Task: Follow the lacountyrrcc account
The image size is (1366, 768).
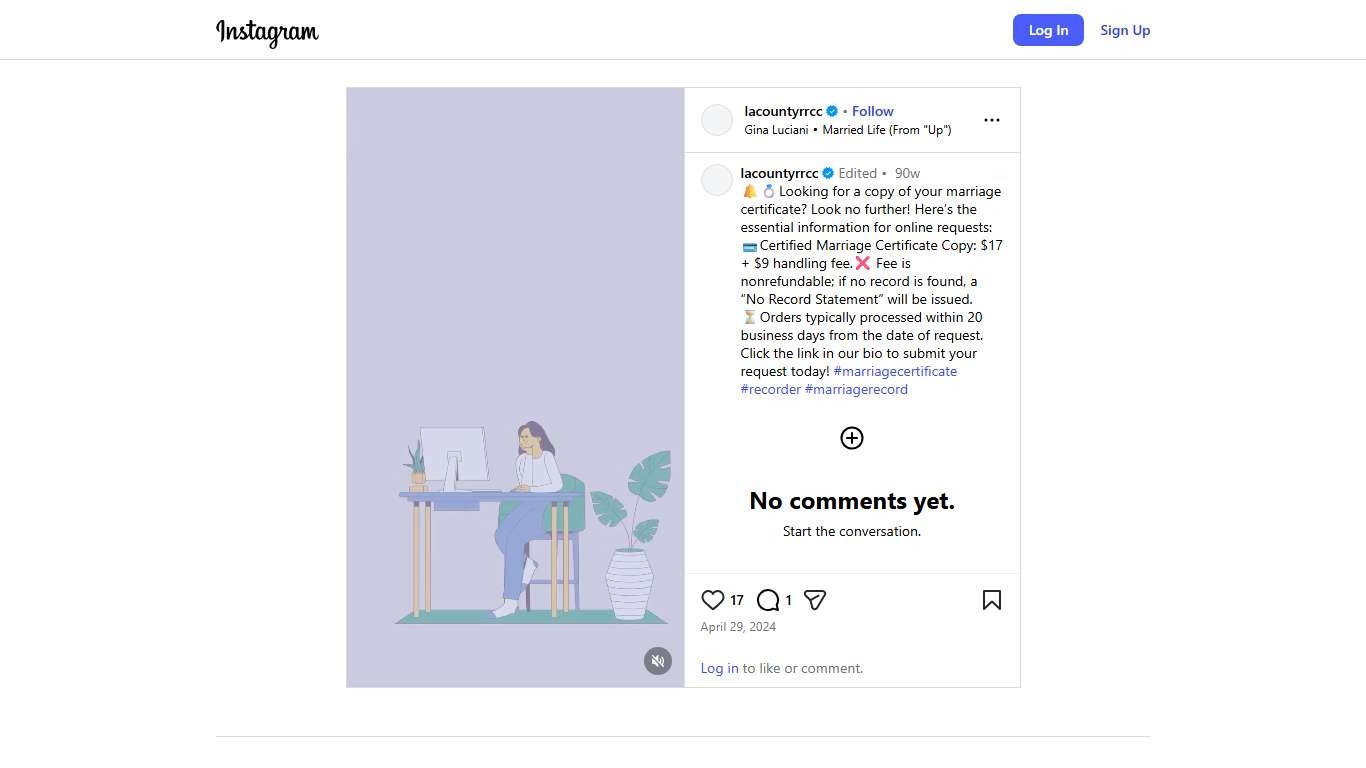Action: pos(872,111)
